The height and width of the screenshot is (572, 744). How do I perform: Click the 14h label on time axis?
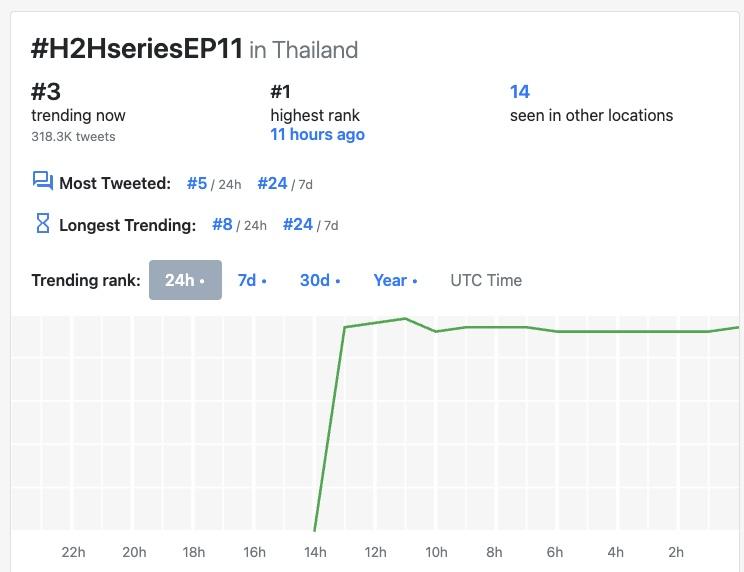pyautogui.click(x=315, y=552)
